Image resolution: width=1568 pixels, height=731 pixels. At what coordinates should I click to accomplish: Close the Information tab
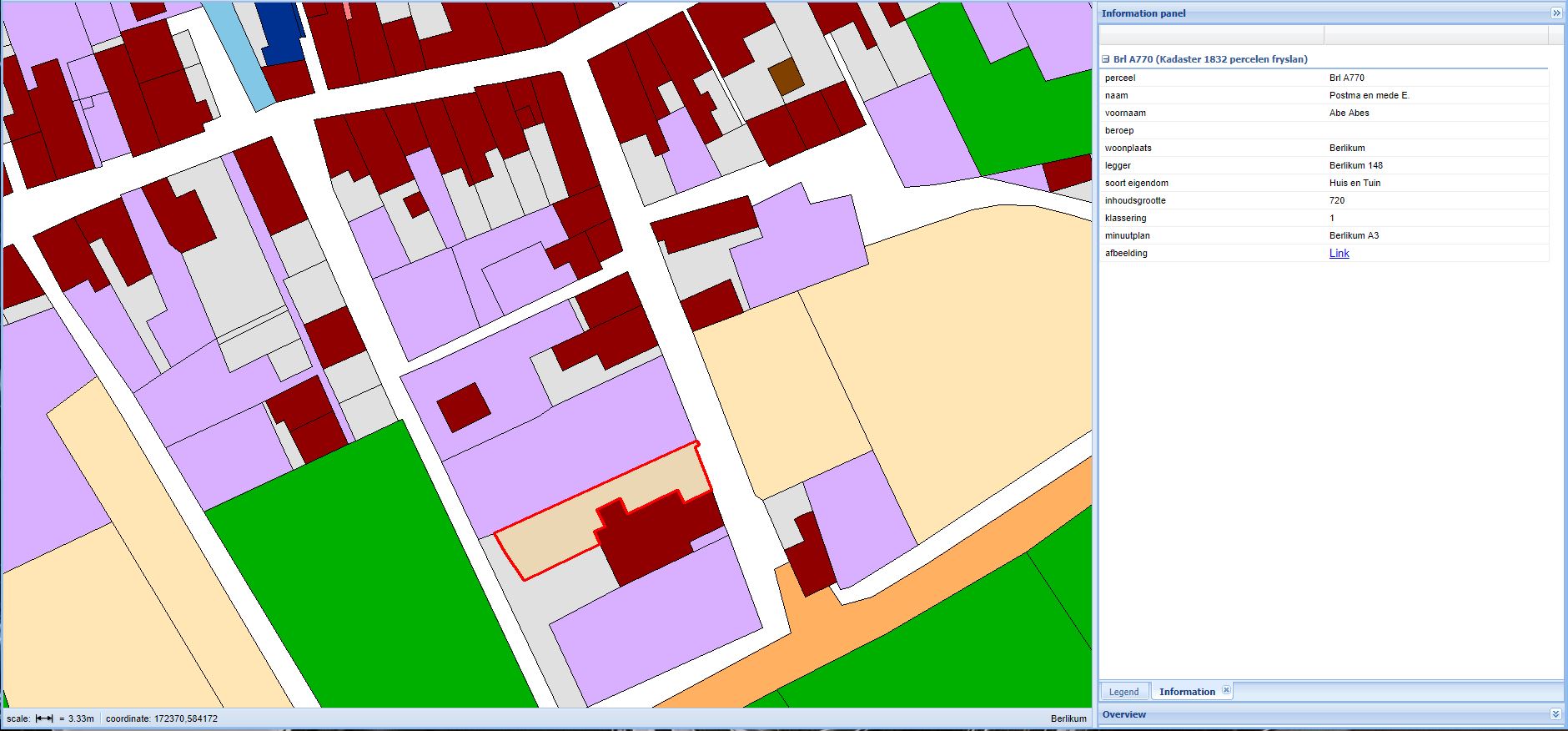pos(1226,691)
